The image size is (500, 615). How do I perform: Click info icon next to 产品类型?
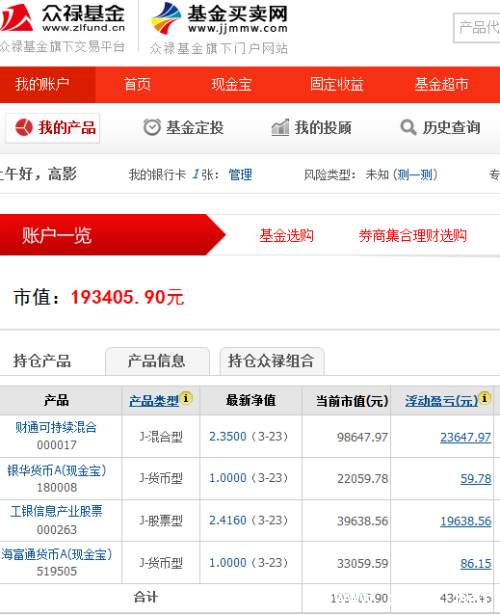(186, 398)
